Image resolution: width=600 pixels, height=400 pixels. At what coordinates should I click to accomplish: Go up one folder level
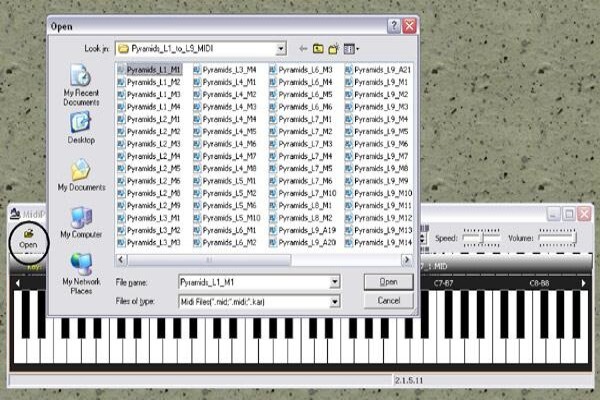point(318,49)
